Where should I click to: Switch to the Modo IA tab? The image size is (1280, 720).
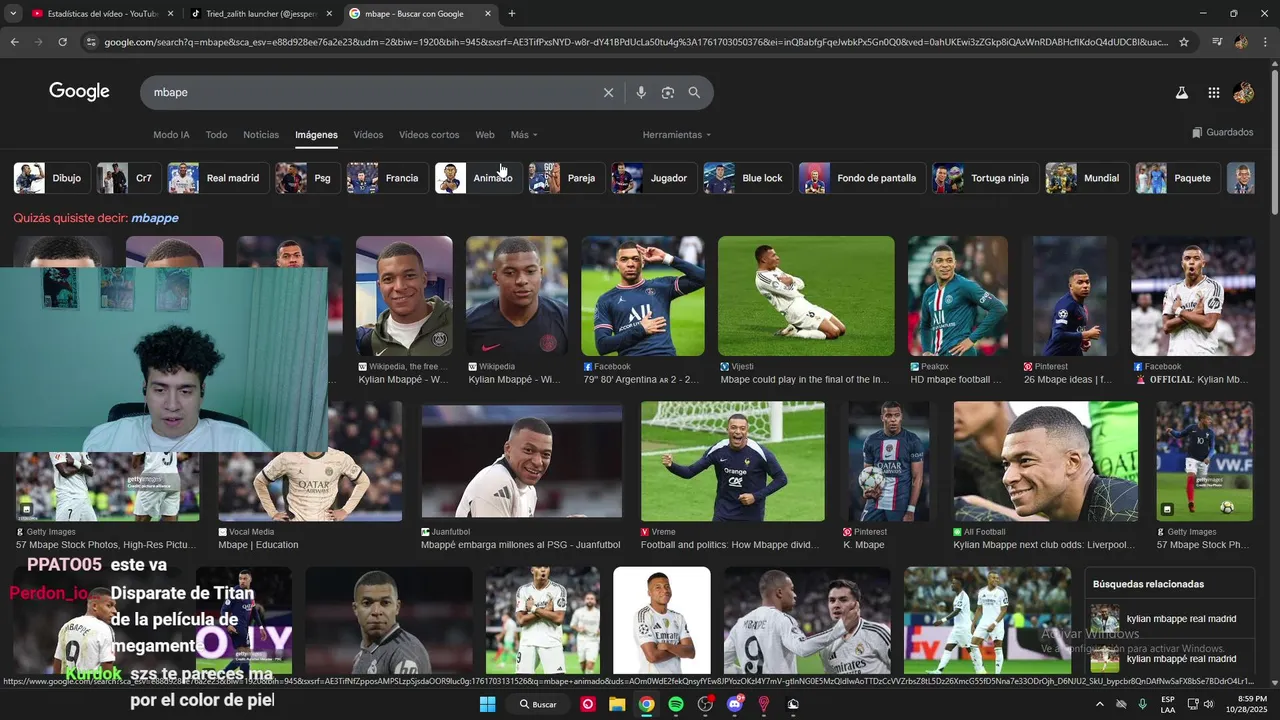(171, 135)
